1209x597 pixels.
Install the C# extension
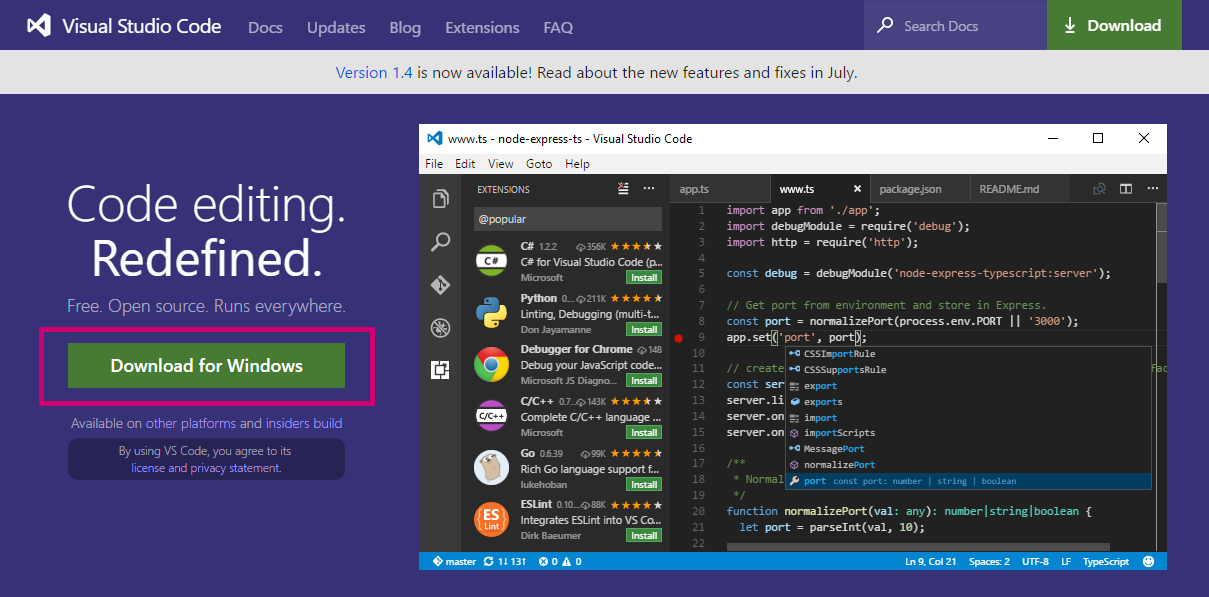point(643,277)
